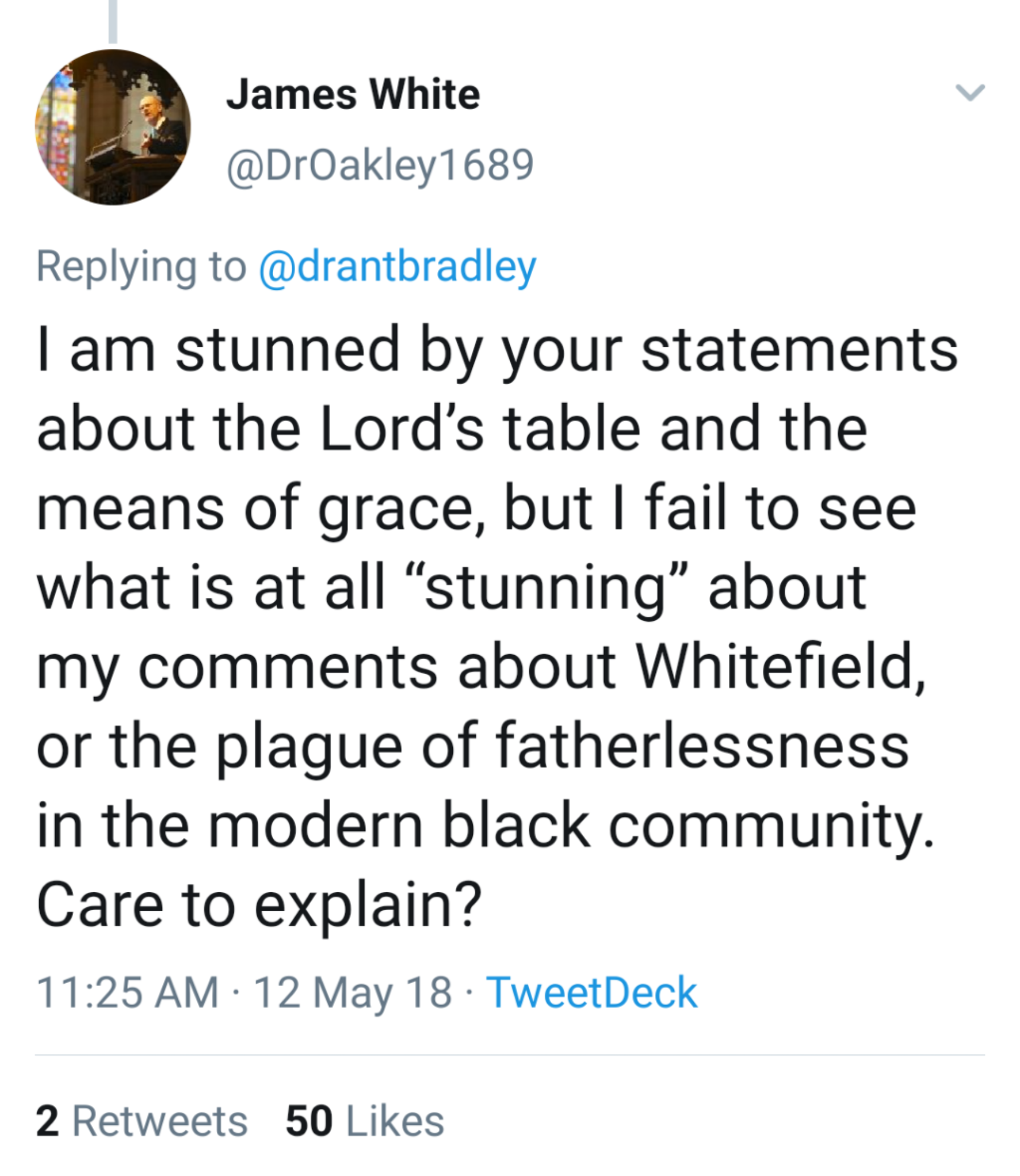Click the "Replying to" label
The height and width of the screenshot is (1176, 1020).
[141, 267]
